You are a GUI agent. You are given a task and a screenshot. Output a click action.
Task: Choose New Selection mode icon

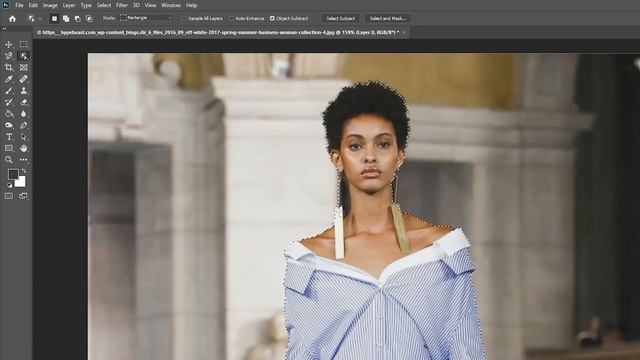point(54,18)
